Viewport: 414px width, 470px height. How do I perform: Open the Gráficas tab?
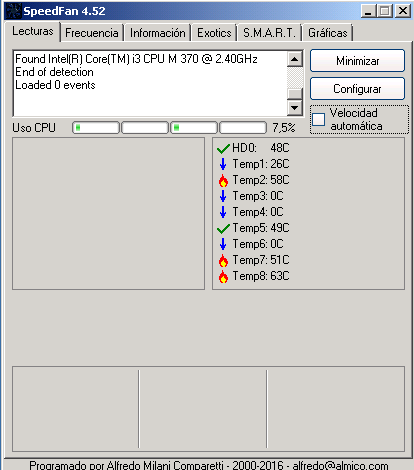(328, 33)
